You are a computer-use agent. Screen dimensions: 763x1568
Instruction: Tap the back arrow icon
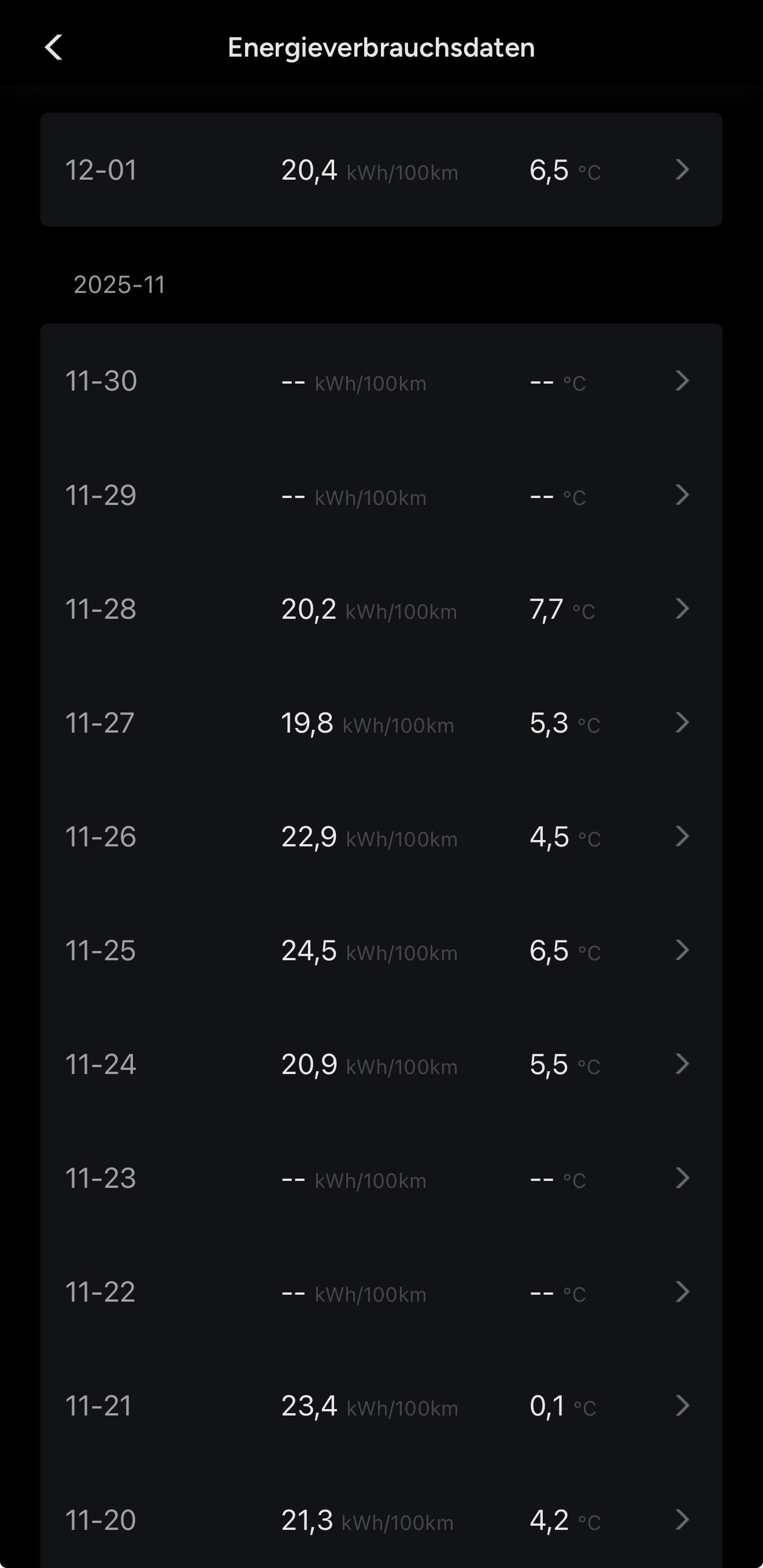[x=54, y=47]
